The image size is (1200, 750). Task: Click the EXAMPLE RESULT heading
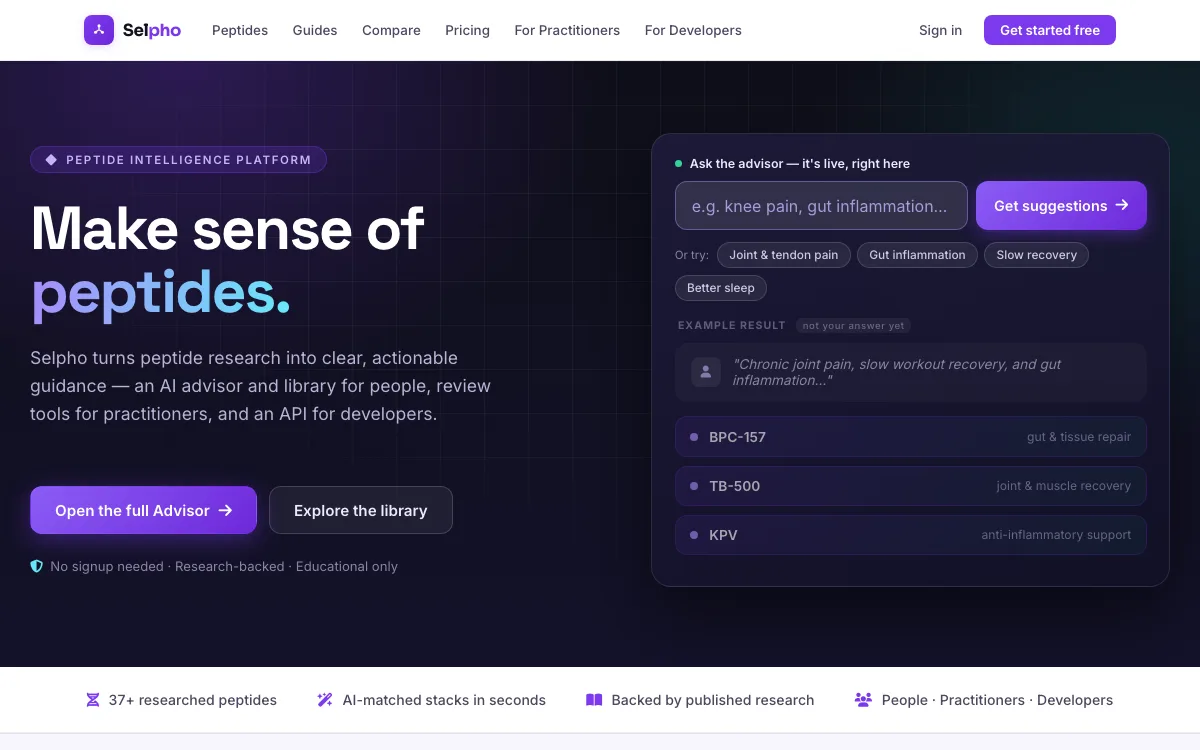732,325
